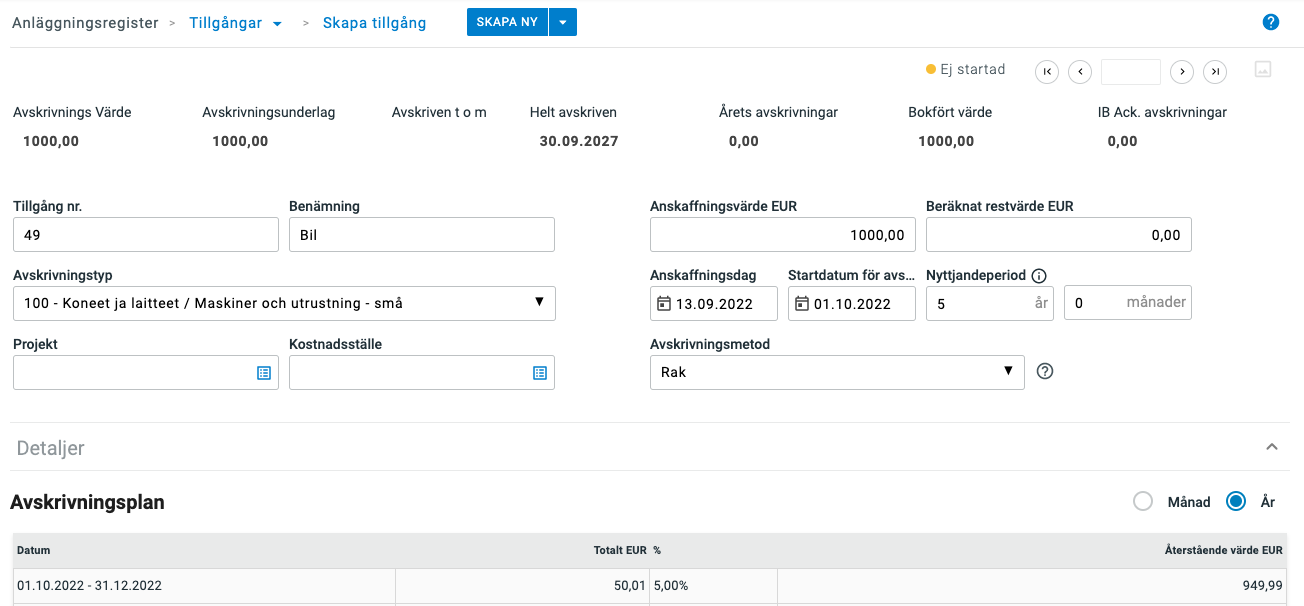Click the 50,01 table cell
Viewport: 1304px width, 606px height.
point(630,586)
